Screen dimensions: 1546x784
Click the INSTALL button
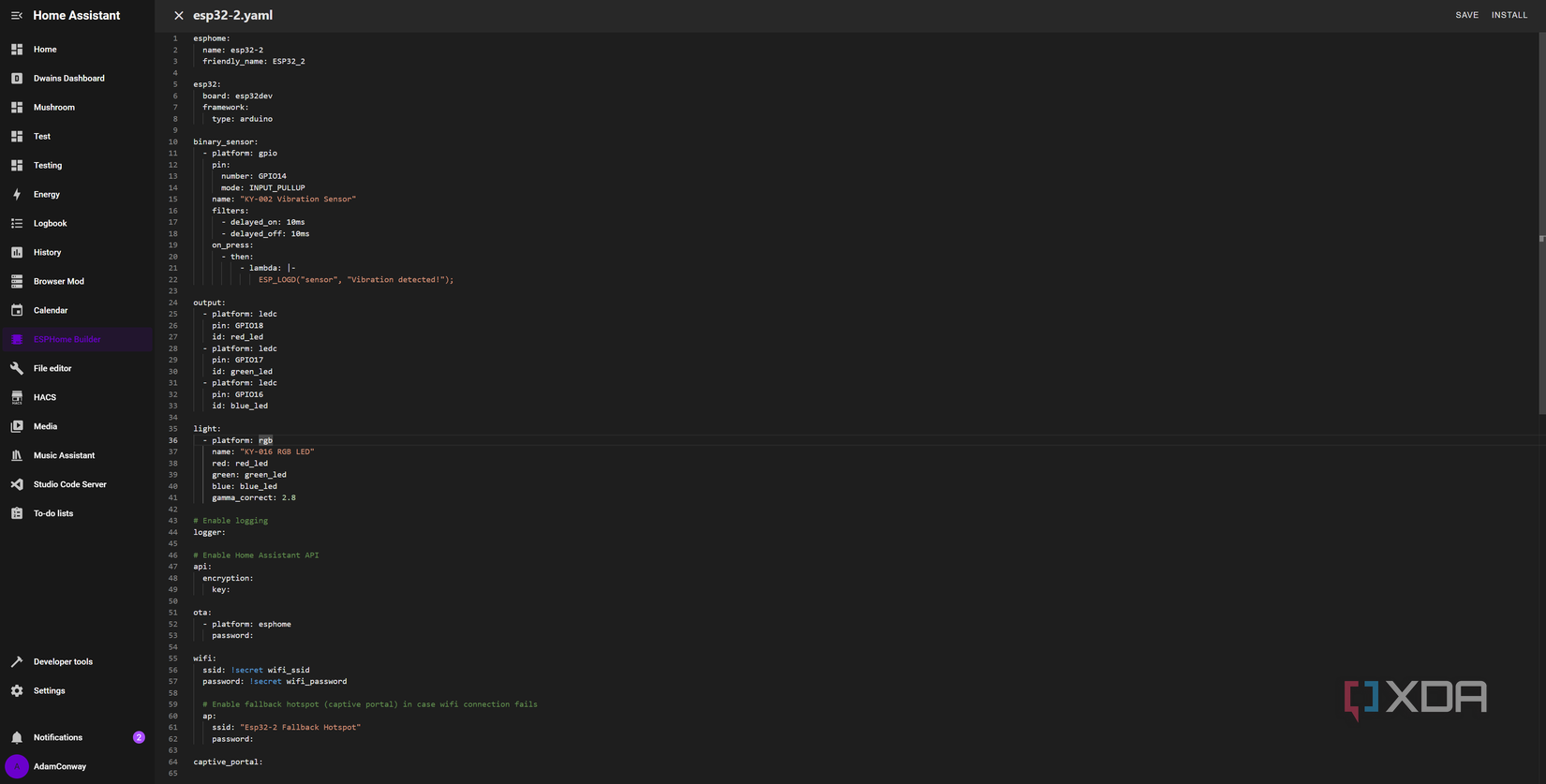1509,15
